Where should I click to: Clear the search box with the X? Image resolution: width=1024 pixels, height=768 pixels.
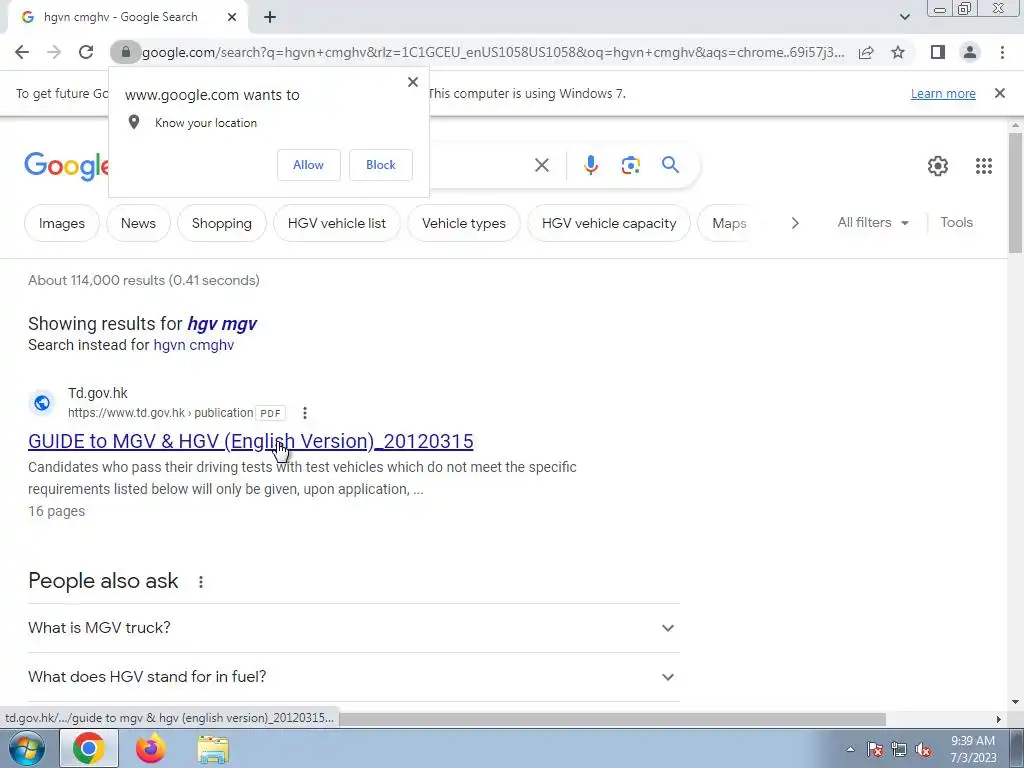(541, 165)
